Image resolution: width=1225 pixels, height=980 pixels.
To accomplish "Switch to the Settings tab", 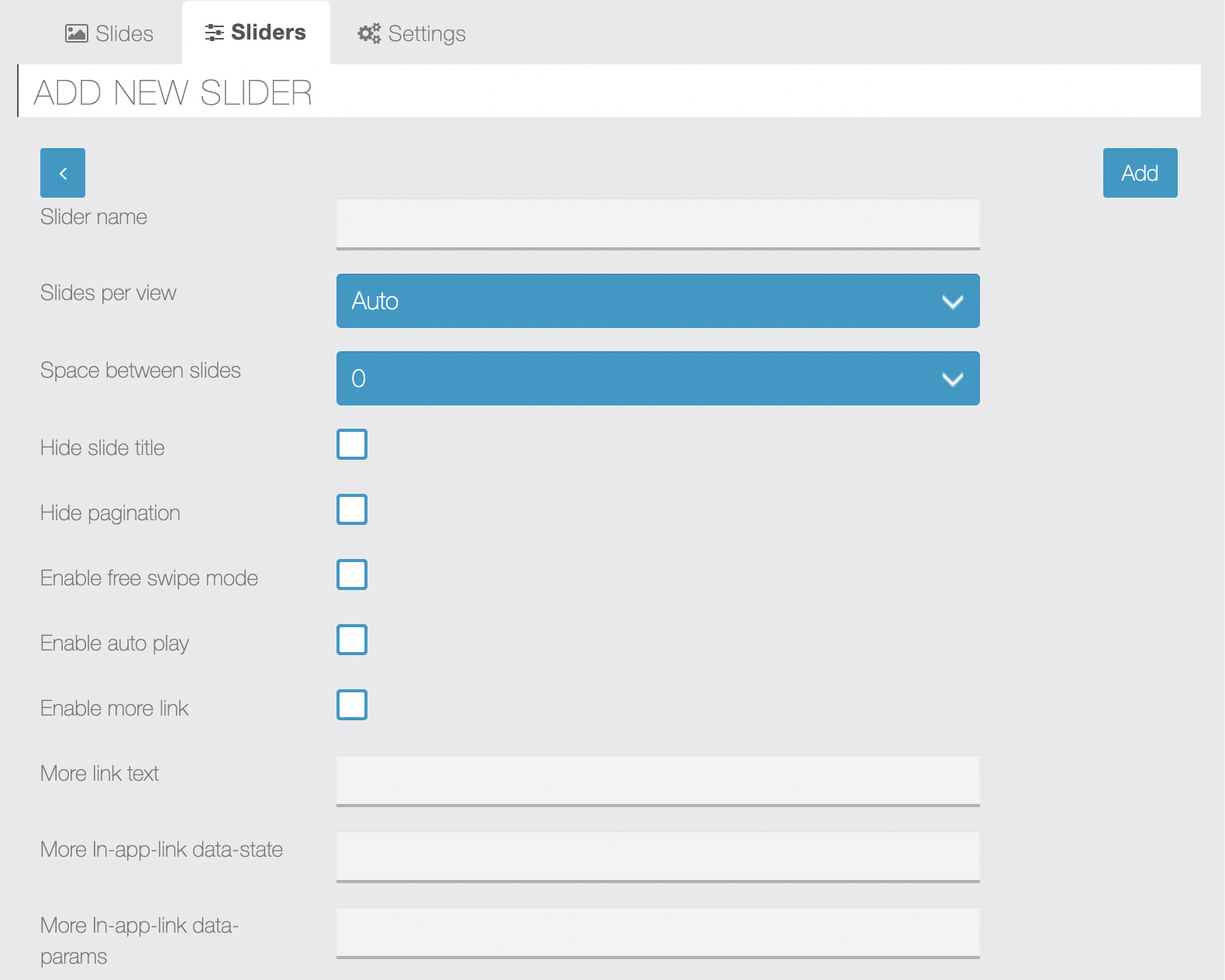I will point(412,33).
